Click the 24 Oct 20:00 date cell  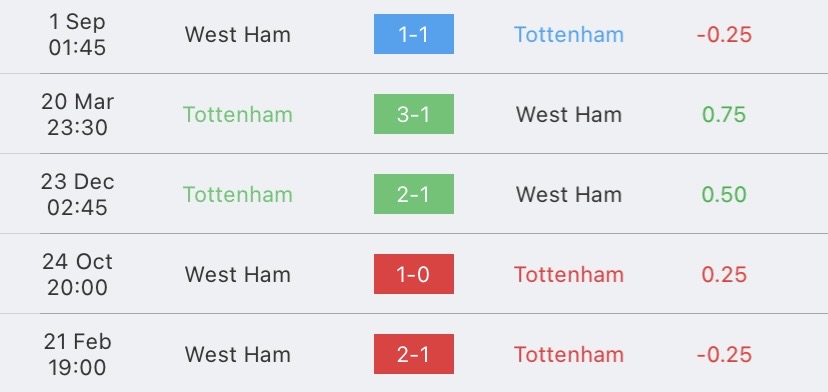77,274
